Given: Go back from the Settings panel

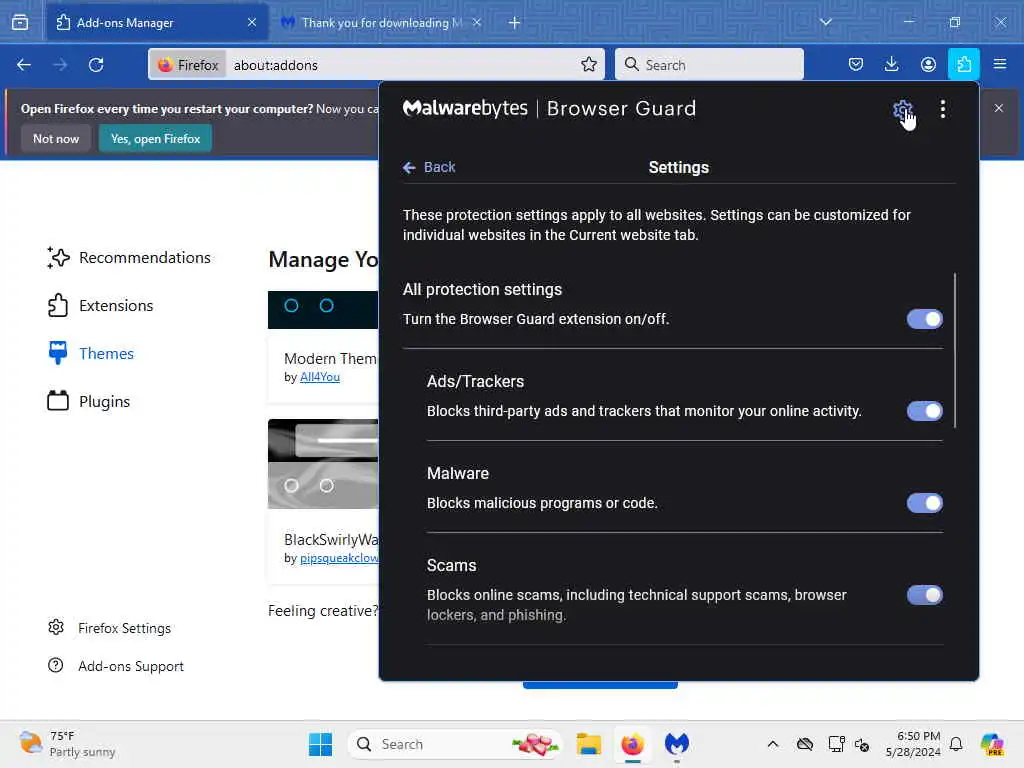Looking at the screenshot, I should 429,167.
